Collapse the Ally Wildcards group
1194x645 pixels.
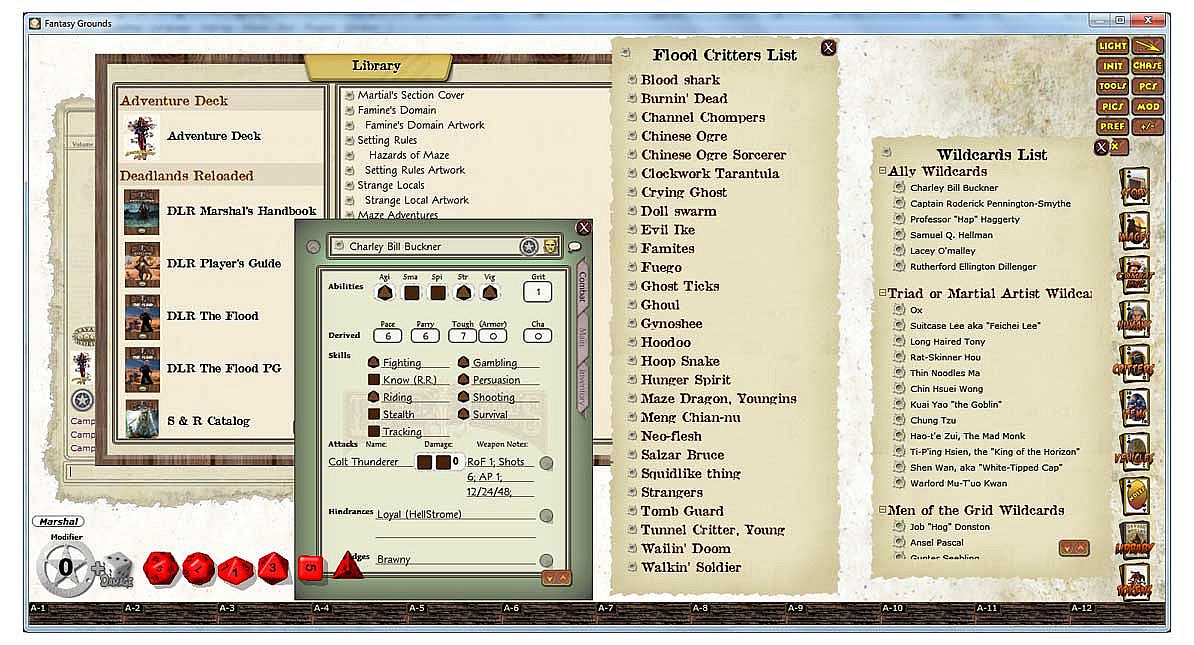tap(883, 171)
